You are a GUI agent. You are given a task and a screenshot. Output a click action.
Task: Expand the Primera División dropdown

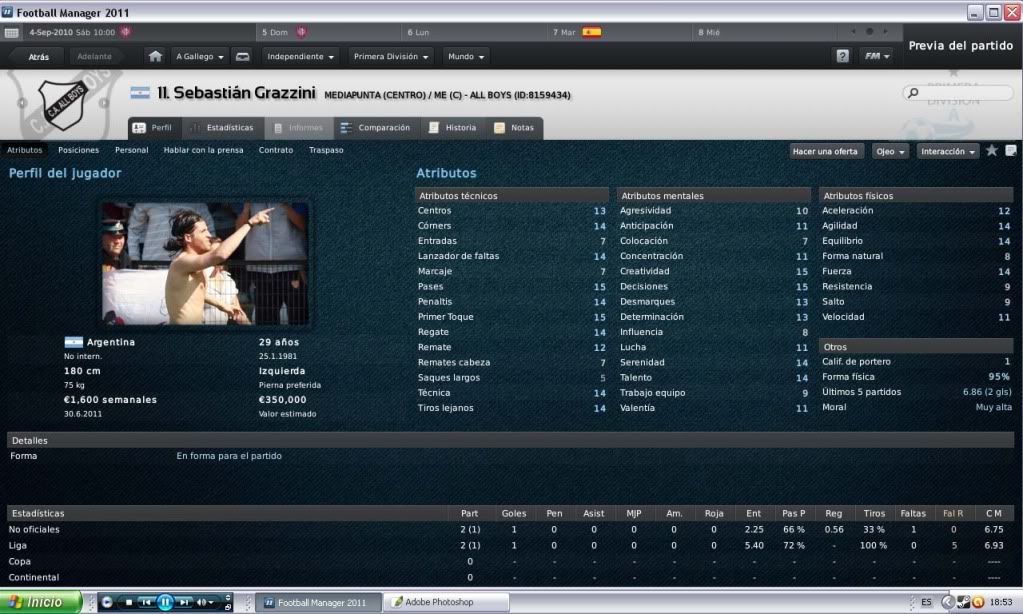coord(391,57)
